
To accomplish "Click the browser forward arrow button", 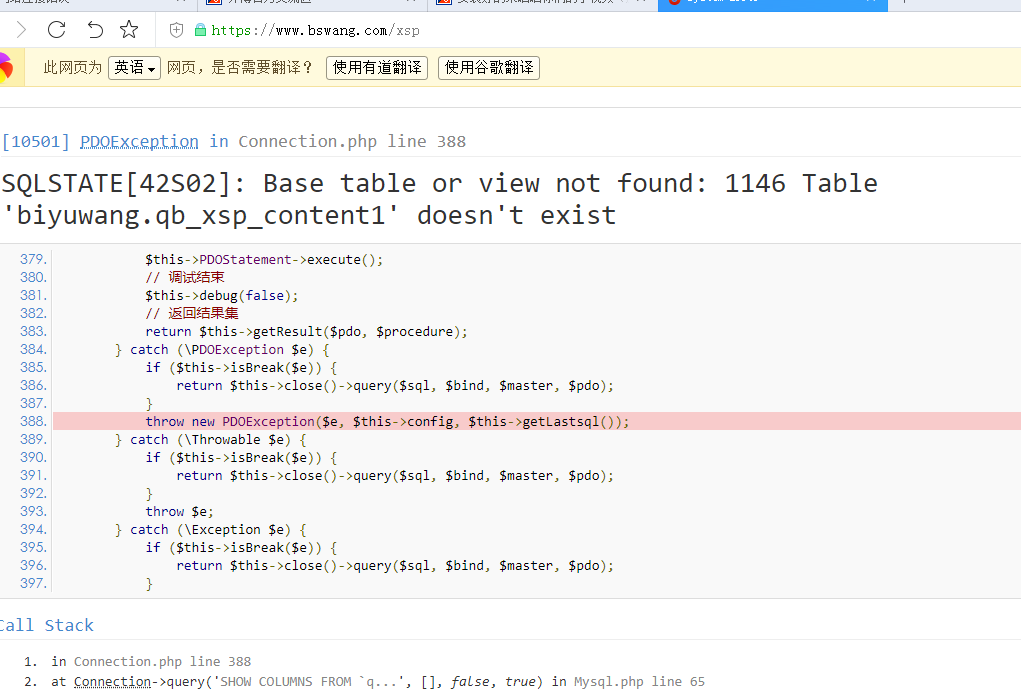I will point(21,30).
